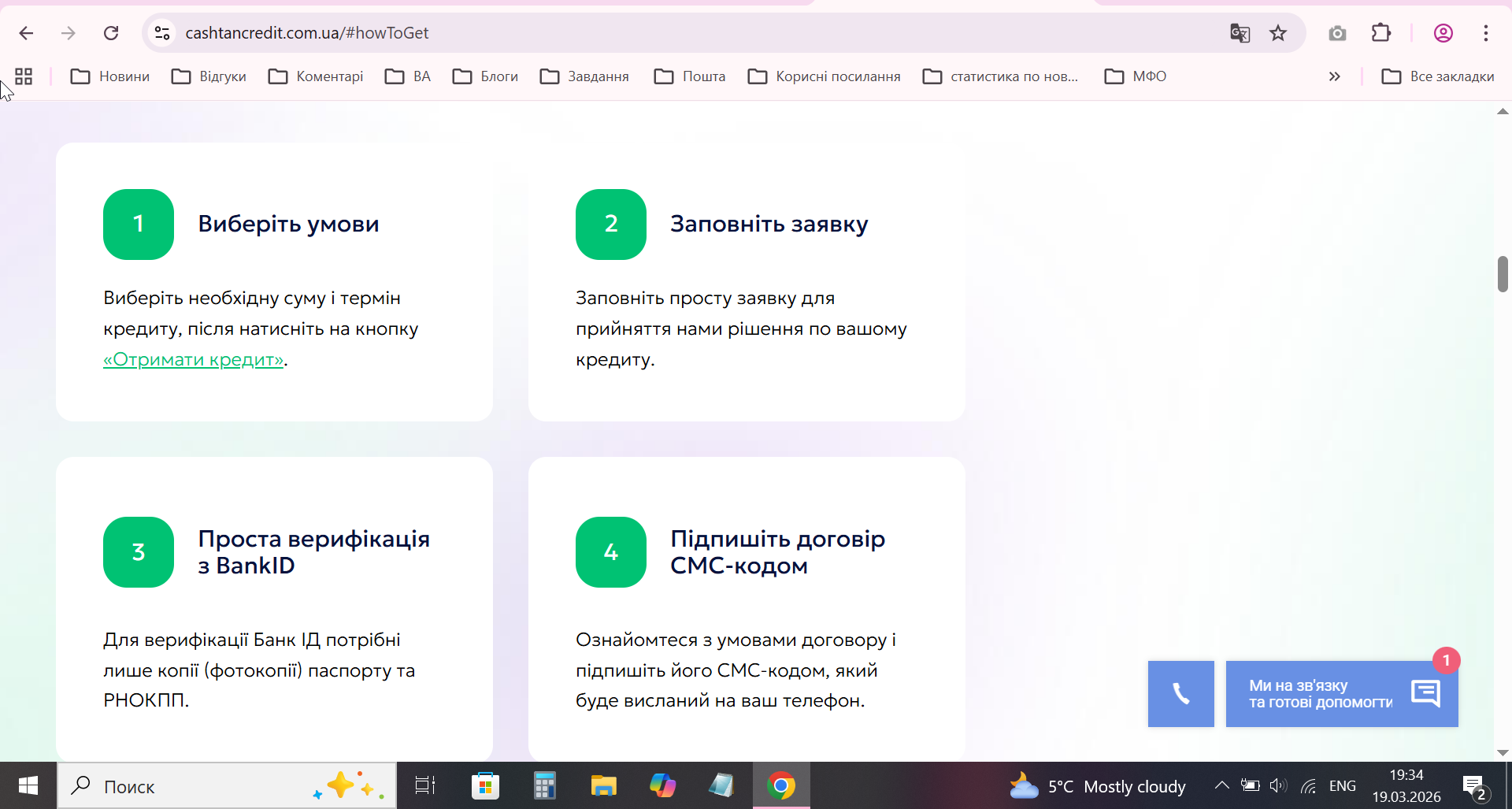Open Google Translate page option
1512x809 pixels.
1240,33
